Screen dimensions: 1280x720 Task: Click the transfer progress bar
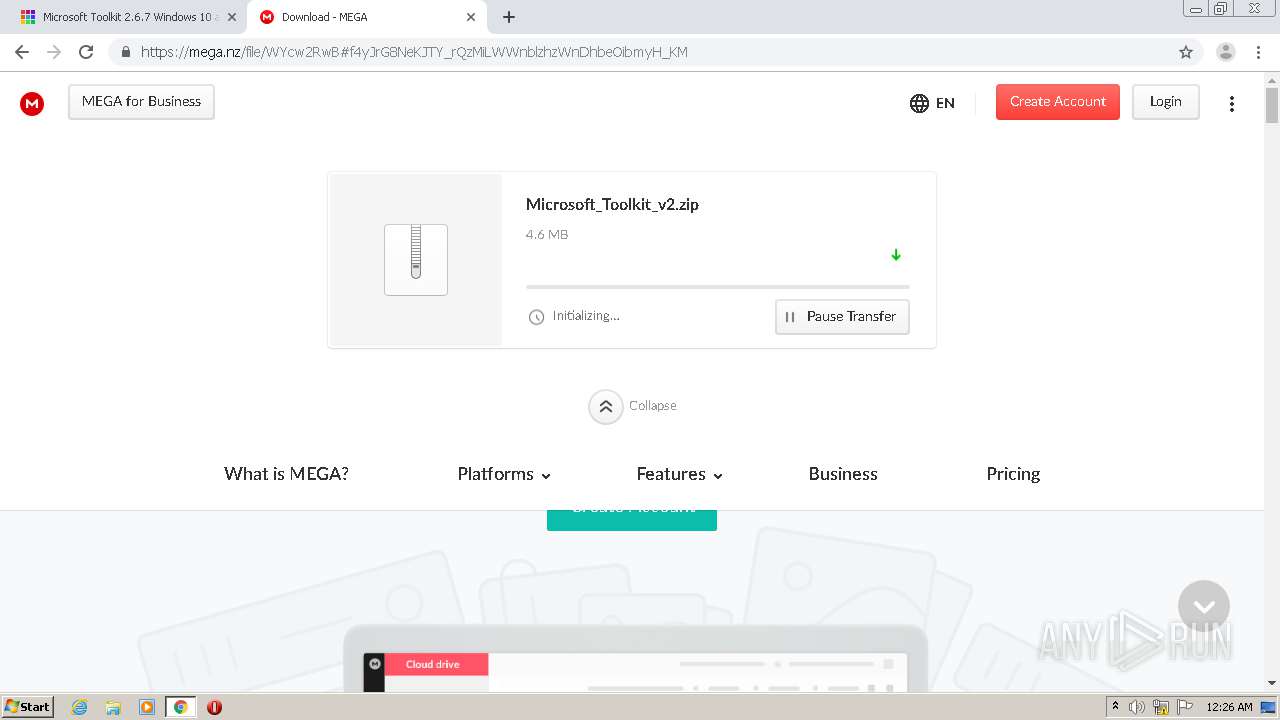pyautogui.click(x=718, y=287)
